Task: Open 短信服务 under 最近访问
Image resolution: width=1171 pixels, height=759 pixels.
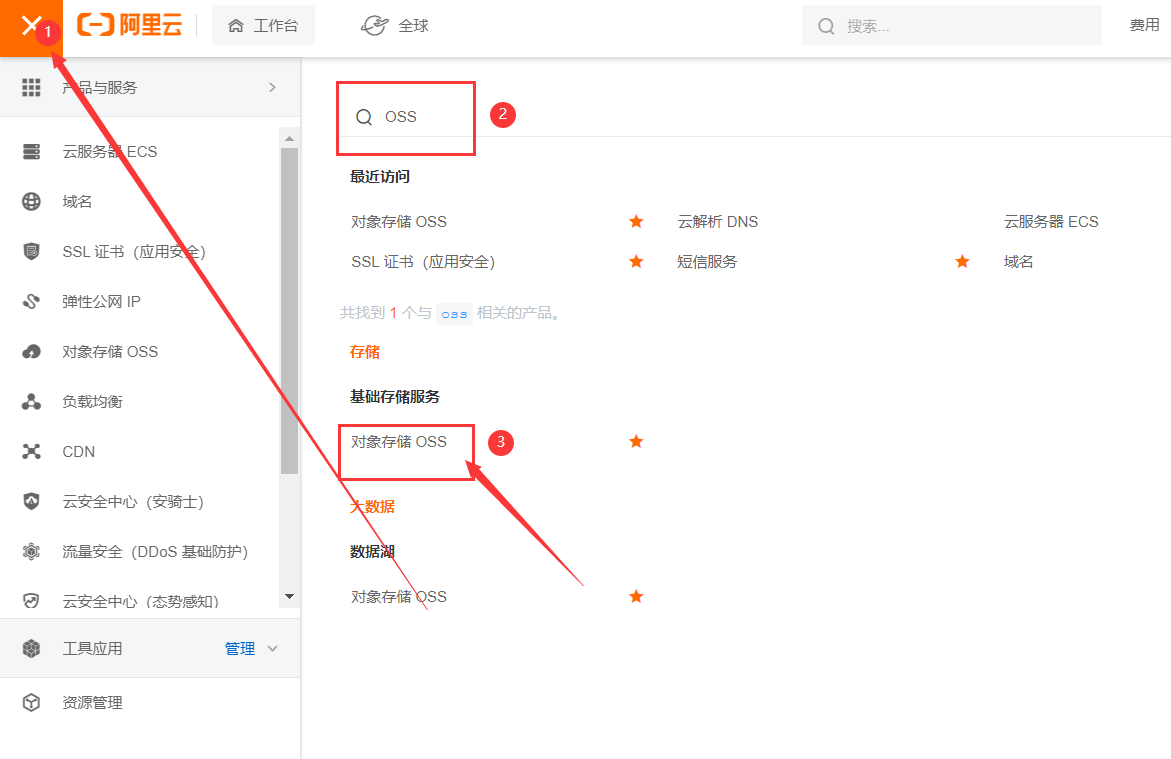Action: 707,261
